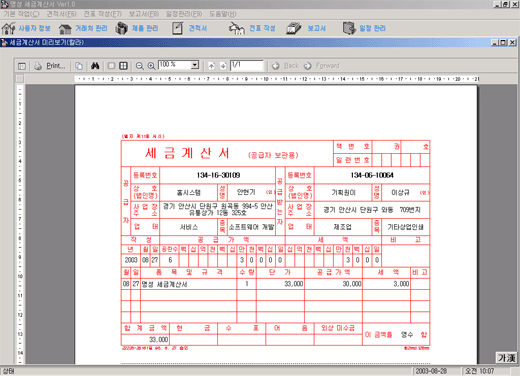
Task: Switch to multiple pages view
Action: (x=123, y=66)
